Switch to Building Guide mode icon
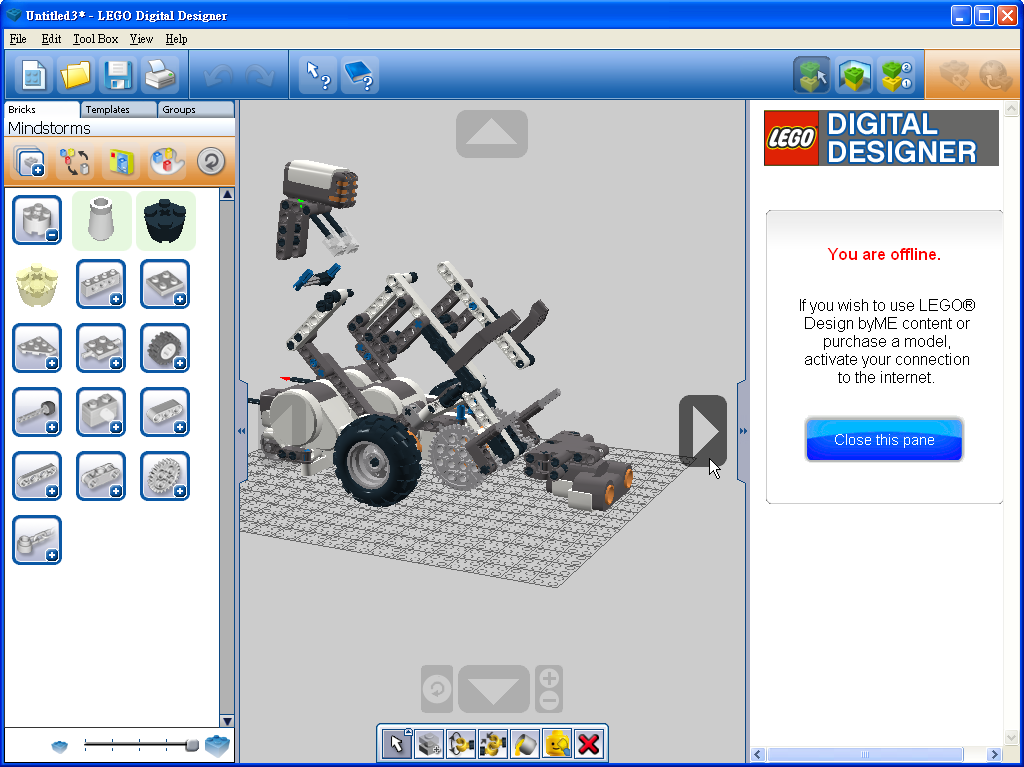Screen dimensions: 1024x767 [x=896, y=75]
